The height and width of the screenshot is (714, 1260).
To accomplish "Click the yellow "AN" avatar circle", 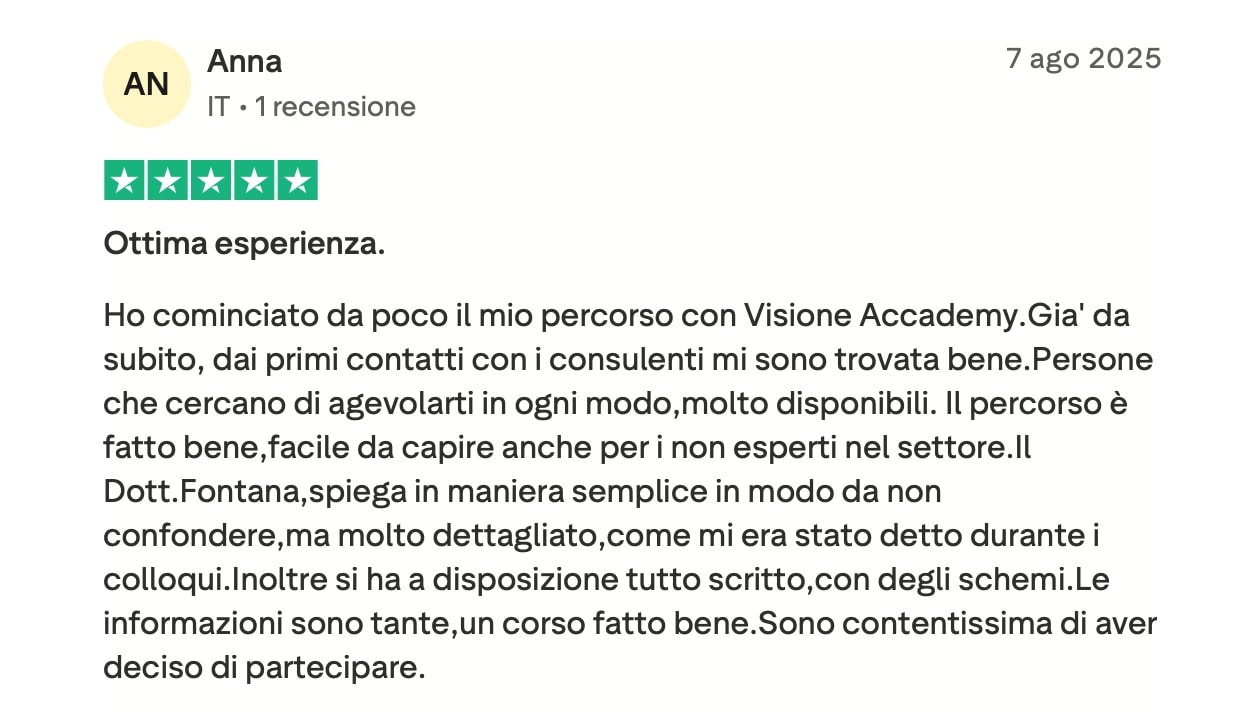I will point(146,84).
